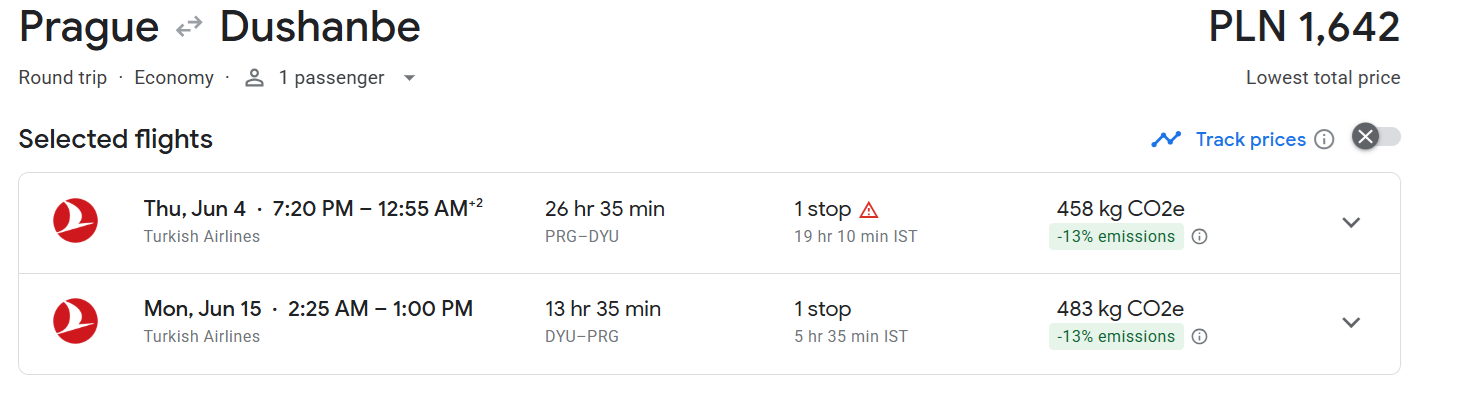
Task: Open the 1 passenger dropdown arrow
Action: point(408,78)
